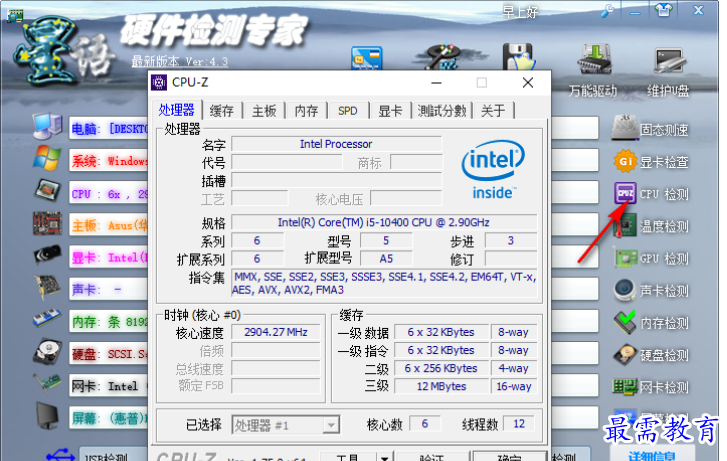Click the 2904.27 MHz core speed value

pyautogui.click(x=276, y=332)
